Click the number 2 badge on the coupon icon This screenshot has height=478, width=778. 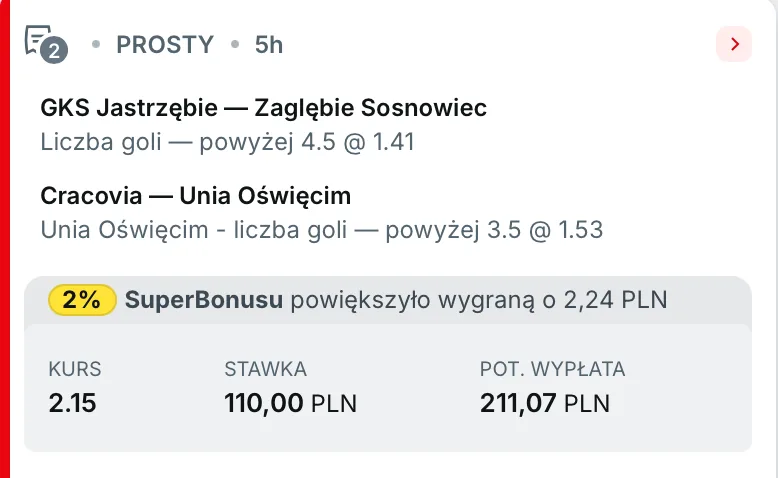pyautogui.click(x=56, y=51)
